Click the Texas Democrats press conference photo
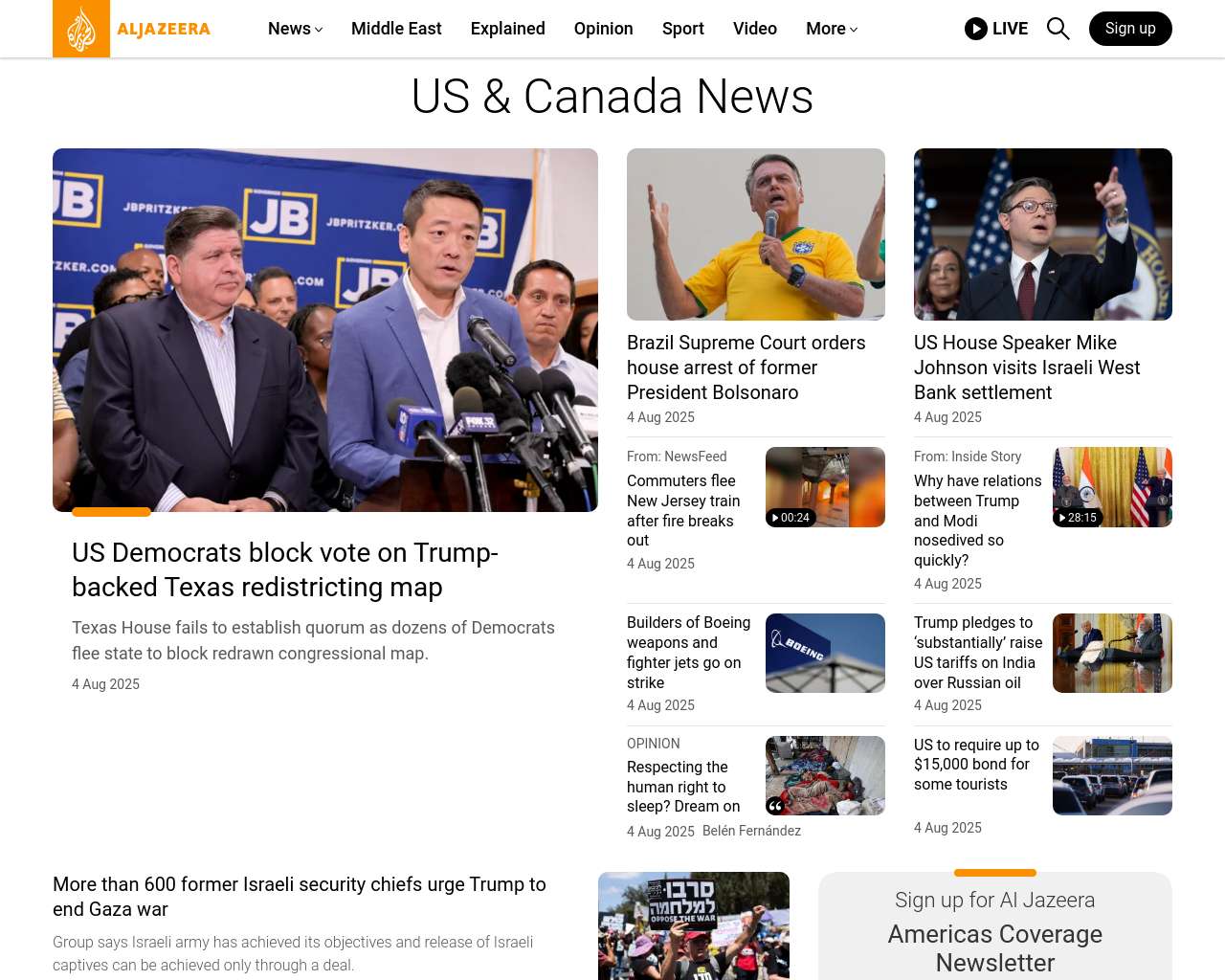The image size is (1225, 980). (325, 330)
